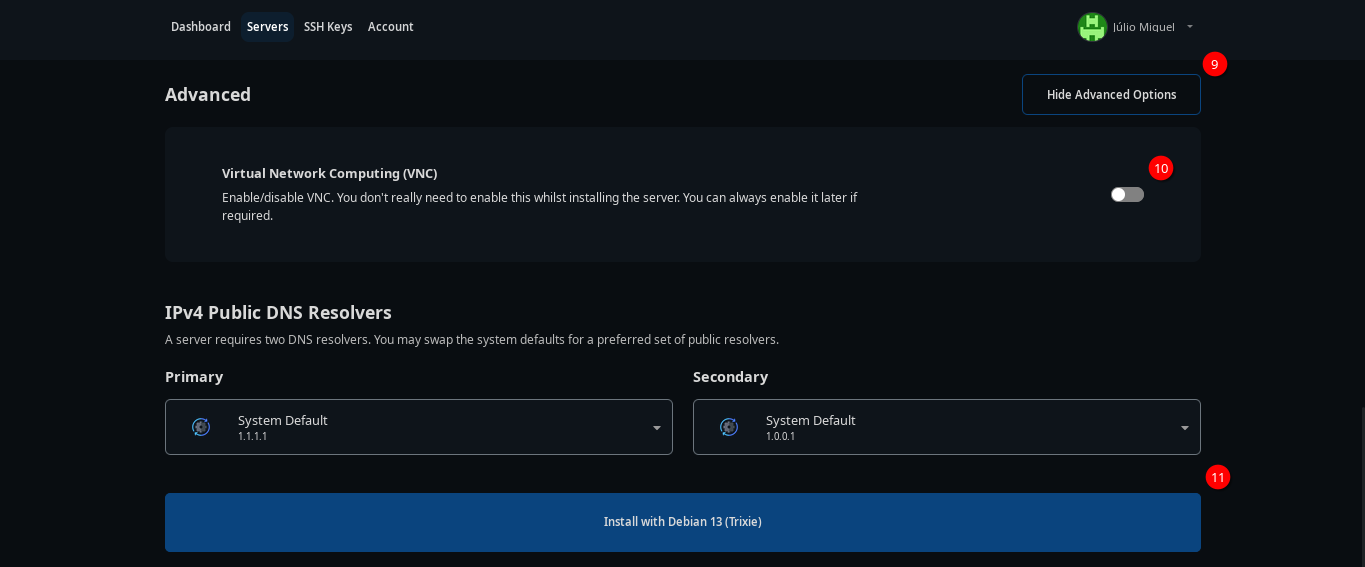Navigate to SSH Keys

[x=328, y=27]
